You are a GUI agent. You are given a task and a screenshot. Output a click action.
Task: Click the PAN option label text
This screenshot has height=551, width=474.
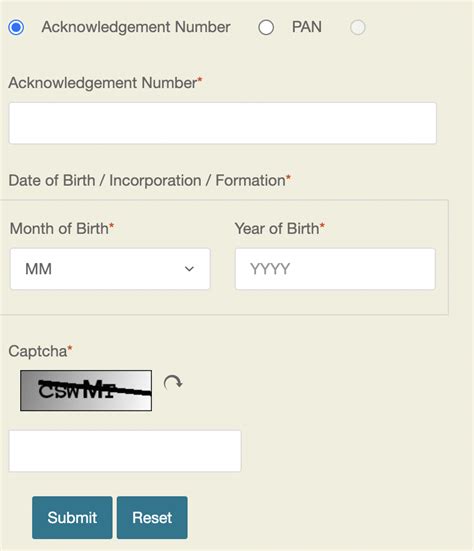coord(307,27)
